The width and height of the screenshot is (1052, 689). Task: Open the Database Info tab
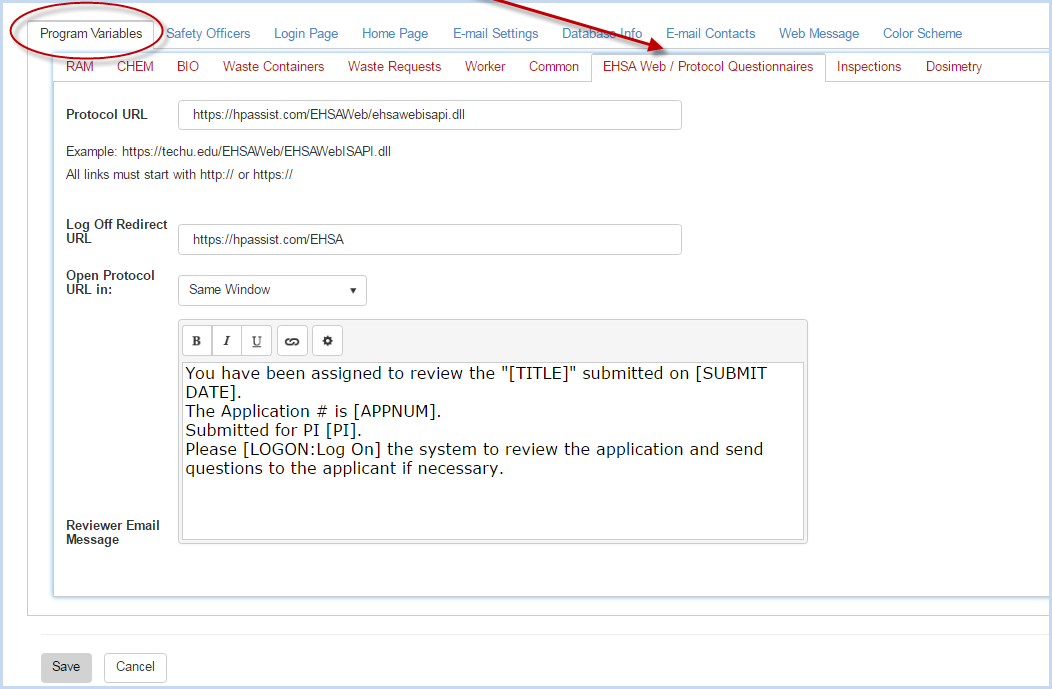pyautogui.click(x=602, y=34)
